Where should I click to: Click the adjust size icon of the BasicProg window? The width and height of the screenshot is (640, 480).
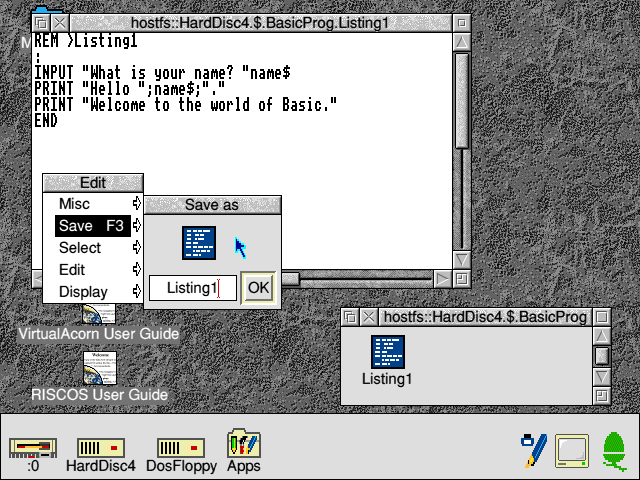[602, 396]
